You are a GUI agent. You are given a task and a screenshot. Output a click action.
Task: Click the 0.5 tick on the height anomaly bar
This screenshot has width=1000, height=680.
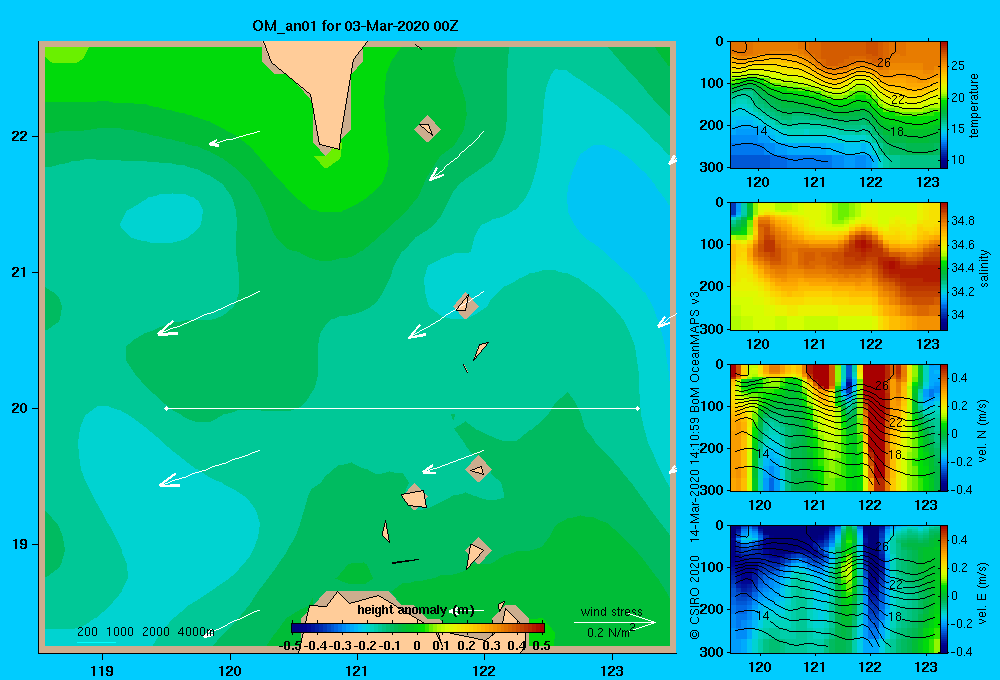pos(541,646)
